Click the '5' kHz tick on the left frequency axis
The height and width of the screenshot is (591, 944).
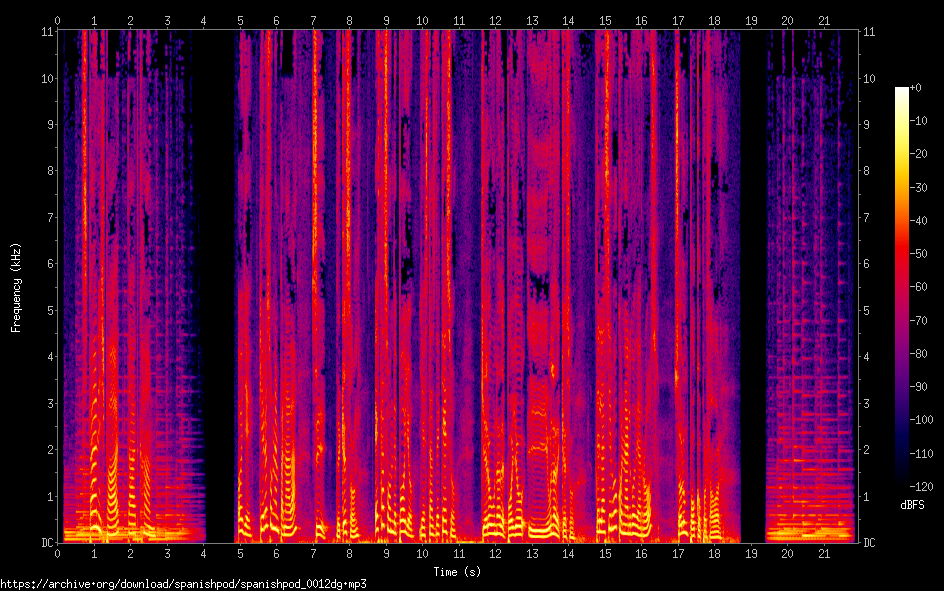(50, 311)
